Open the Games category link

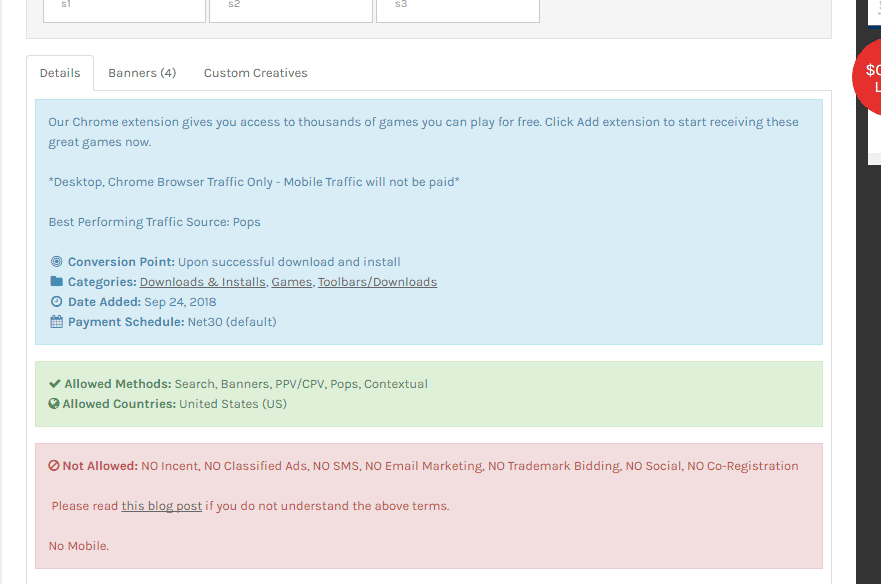point(292,282)
